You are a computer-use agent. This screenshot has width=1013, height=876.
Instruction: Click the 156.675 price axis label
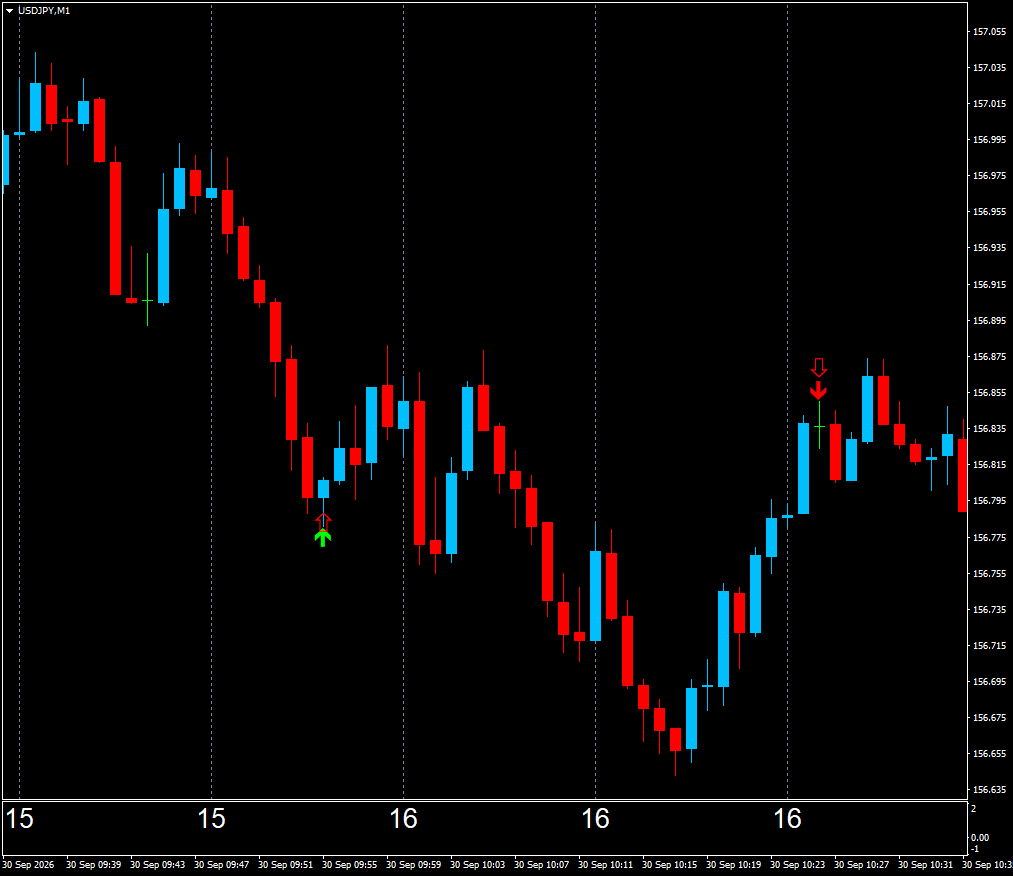(989, 718)
